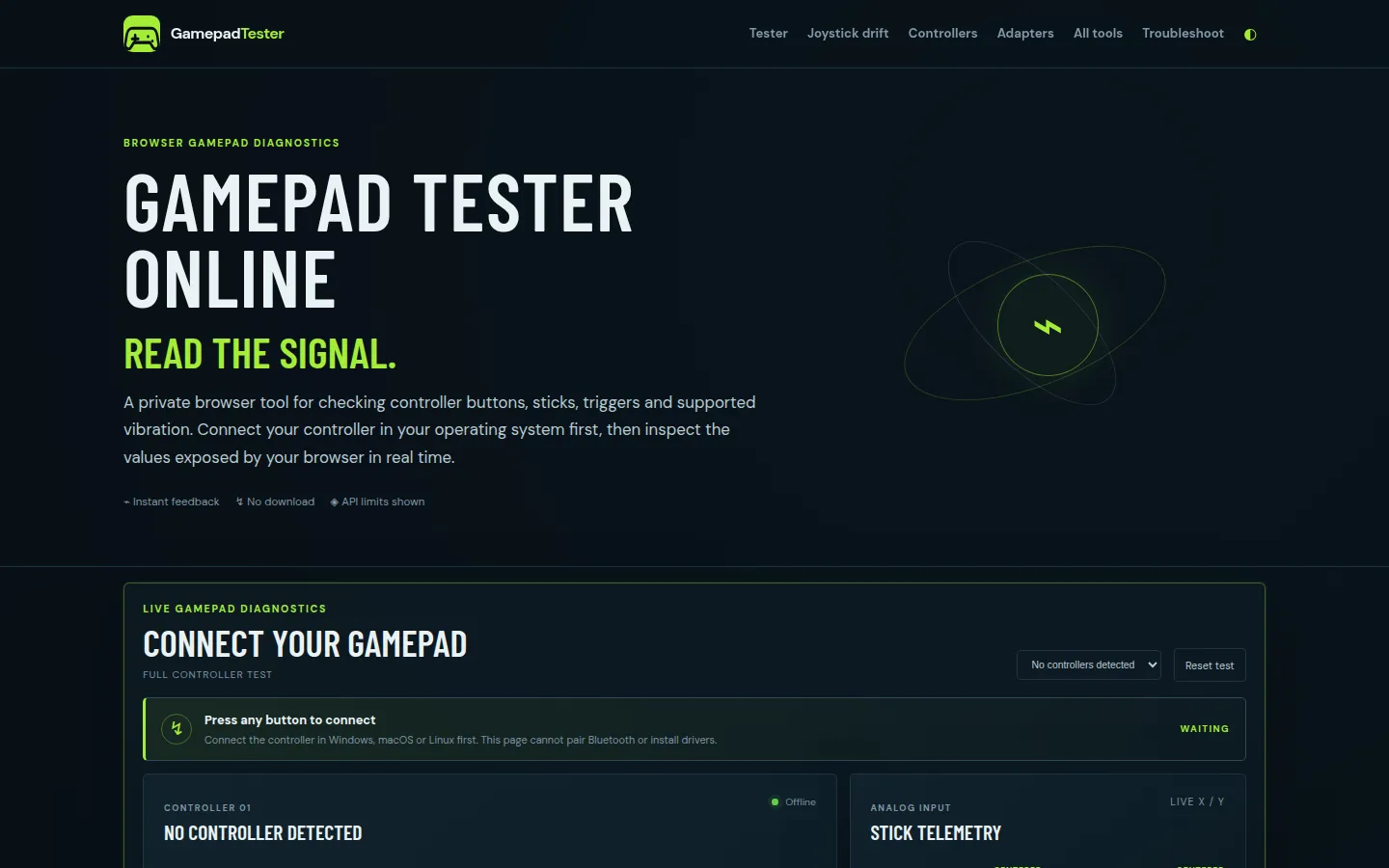Image resolution: width=1389 pixels, height=868 pixels.
Task: Click the 'BROWSER GAMEPAD DIAGNOSTICS' eyebrow text
Action: [x=231, y=143]
